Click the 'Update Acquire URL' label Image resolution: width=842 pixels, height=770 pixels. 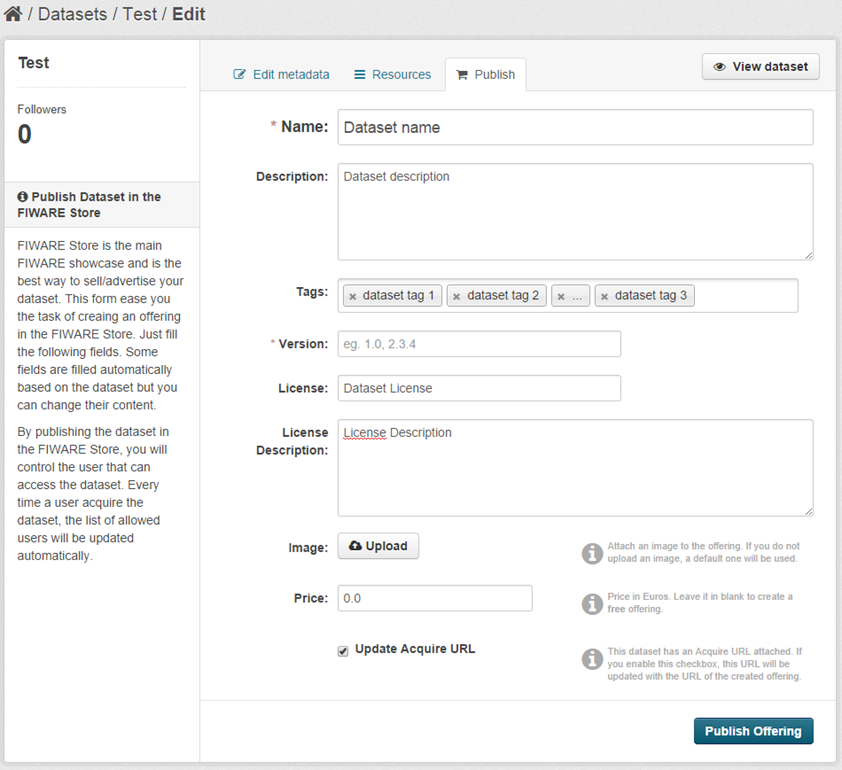pos(415,649)
